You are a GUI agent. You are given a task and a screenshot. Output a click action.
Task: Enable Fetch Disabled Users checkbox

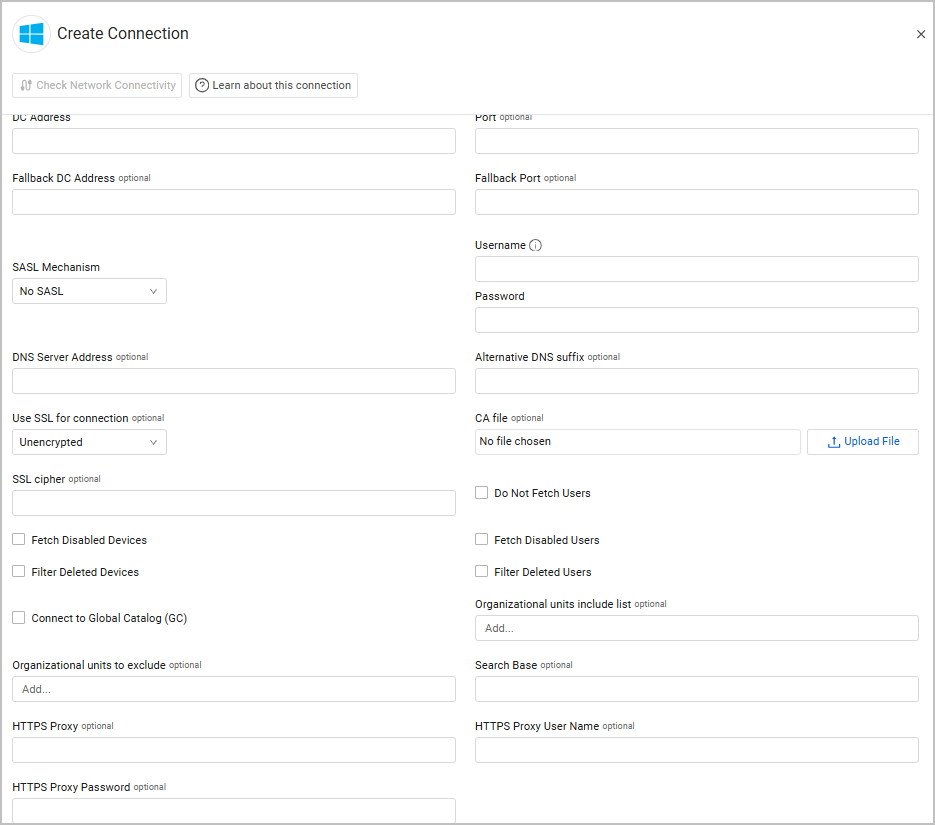click(482, 539)
